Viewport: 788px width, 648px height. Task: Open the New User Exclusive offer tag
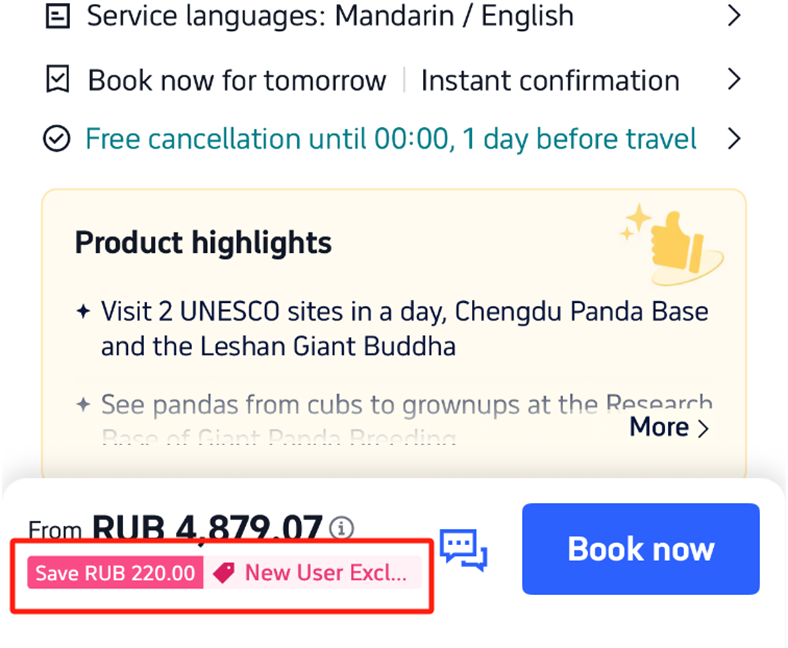tap(325, 573)
